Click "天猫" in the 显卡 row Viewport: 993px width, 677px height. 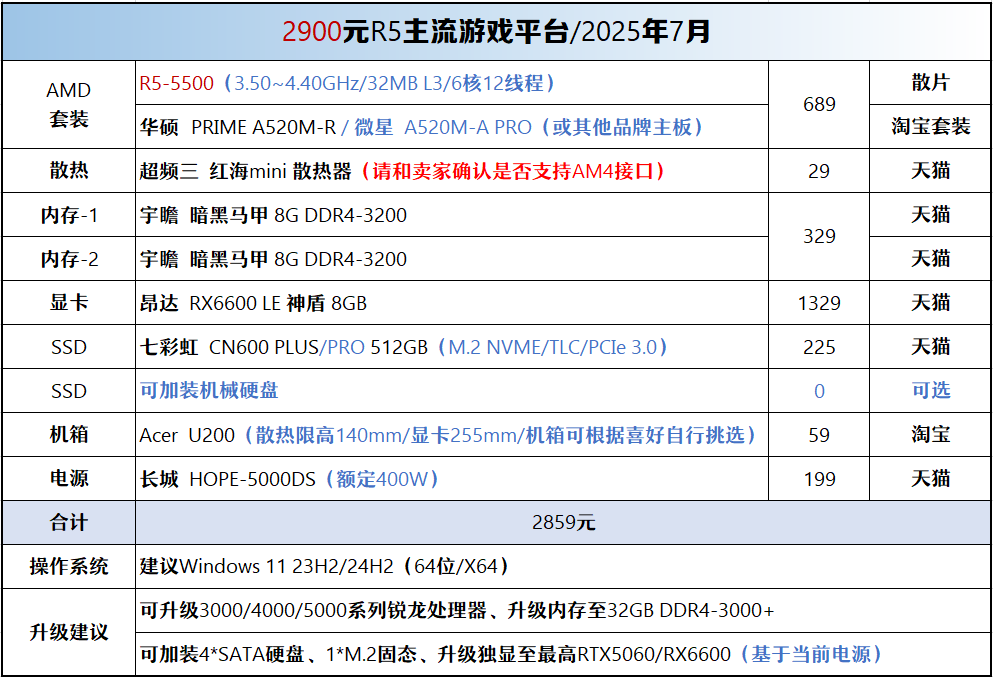coord(930,303)
